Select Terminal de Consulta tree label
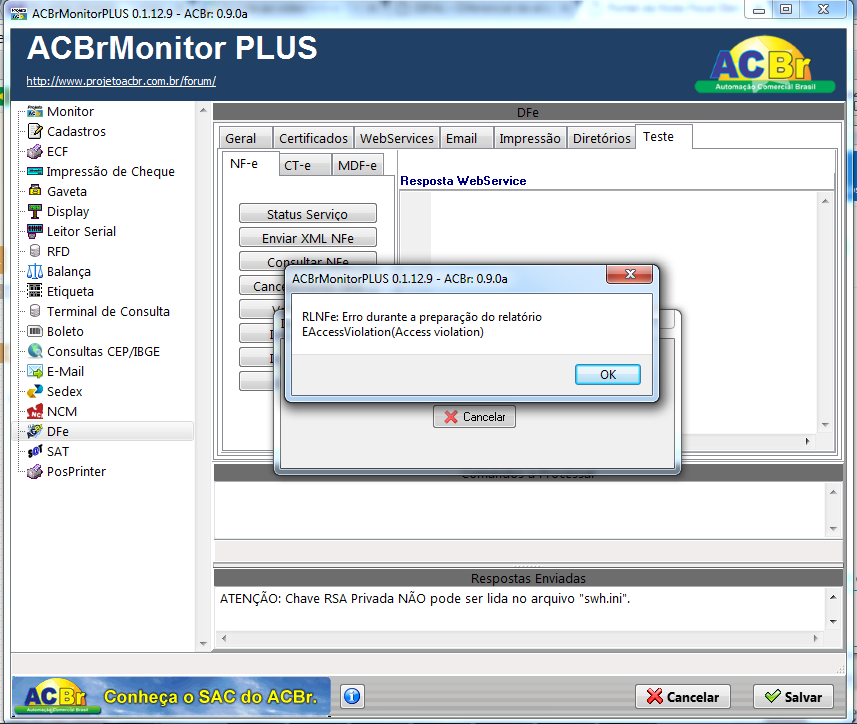Viewport: 857px width, 724px height. click(x=108, y=311)
